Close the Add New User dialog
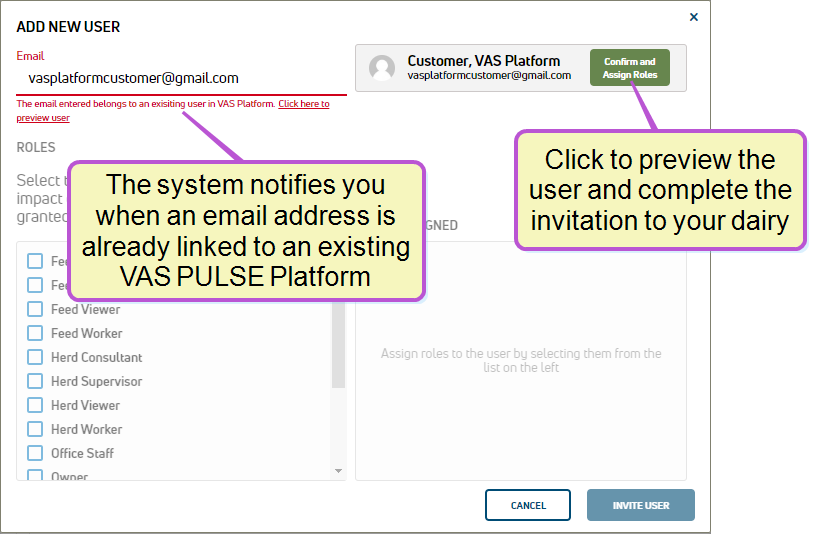 693,17
